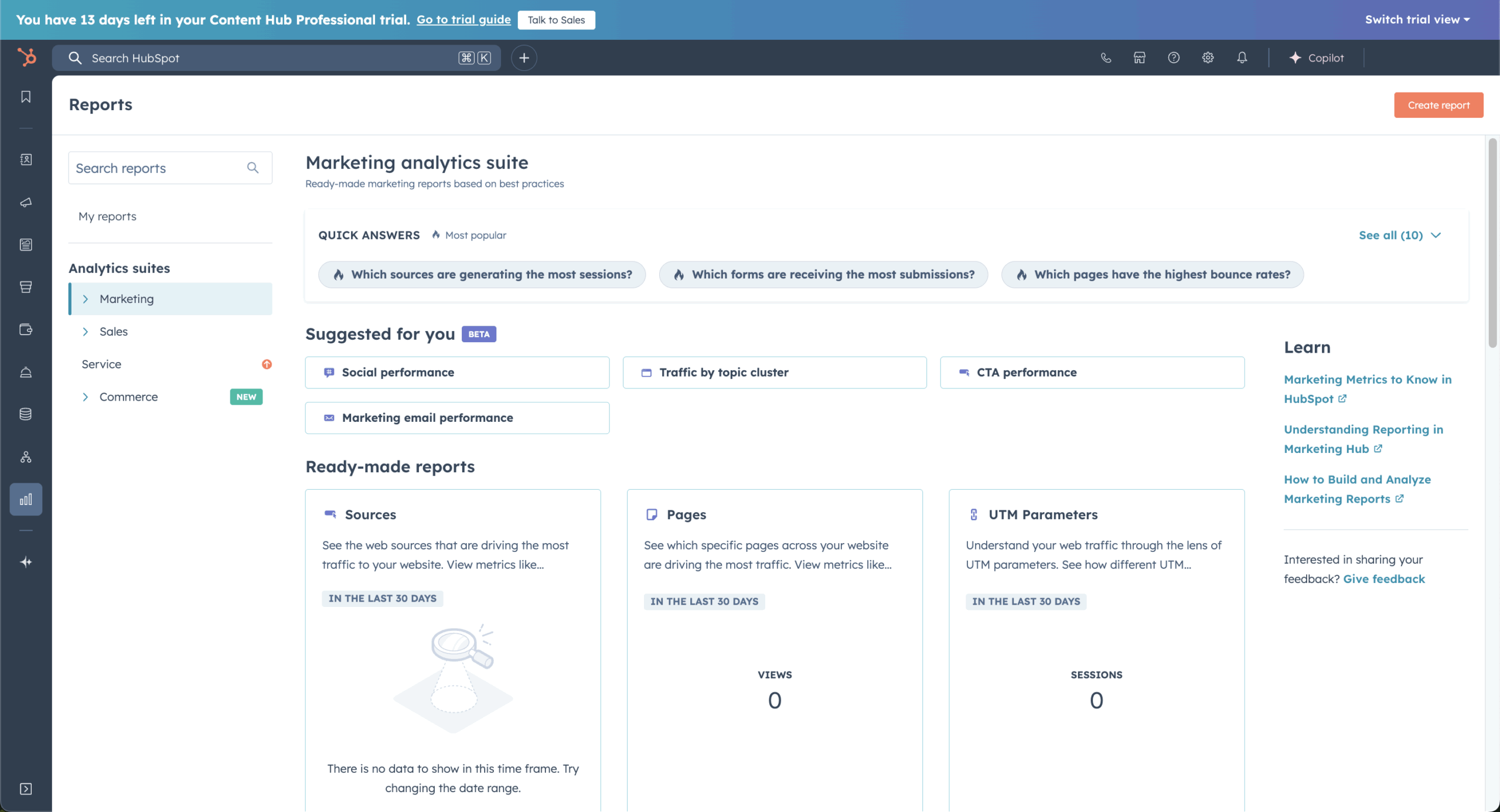Open Marketing Metrics to Know in HubSpot link

1368,388
